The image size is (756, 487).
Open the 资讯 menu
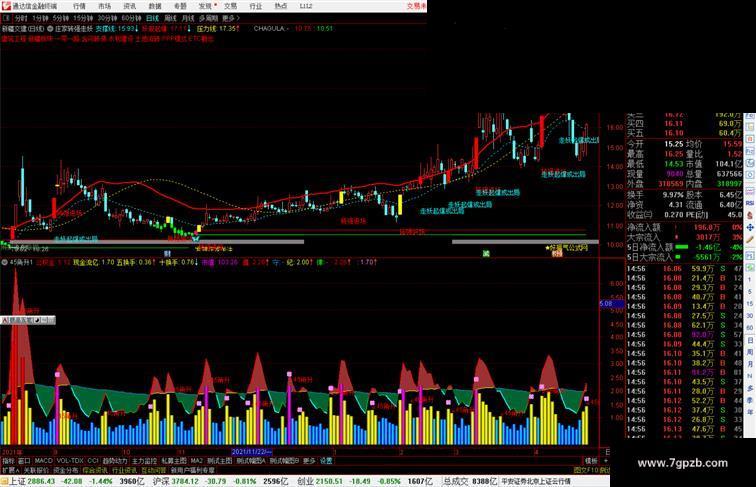click(129, 6)
